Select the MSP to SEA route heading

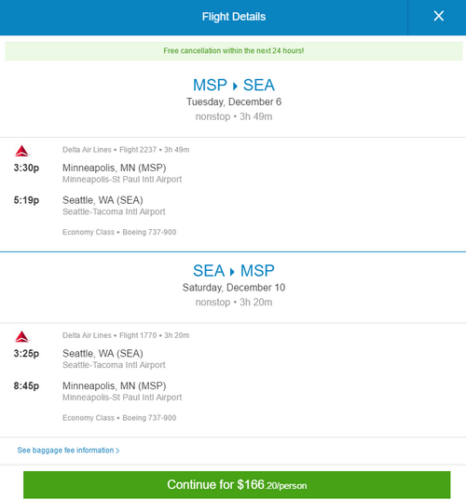click(x=234, y=85)
